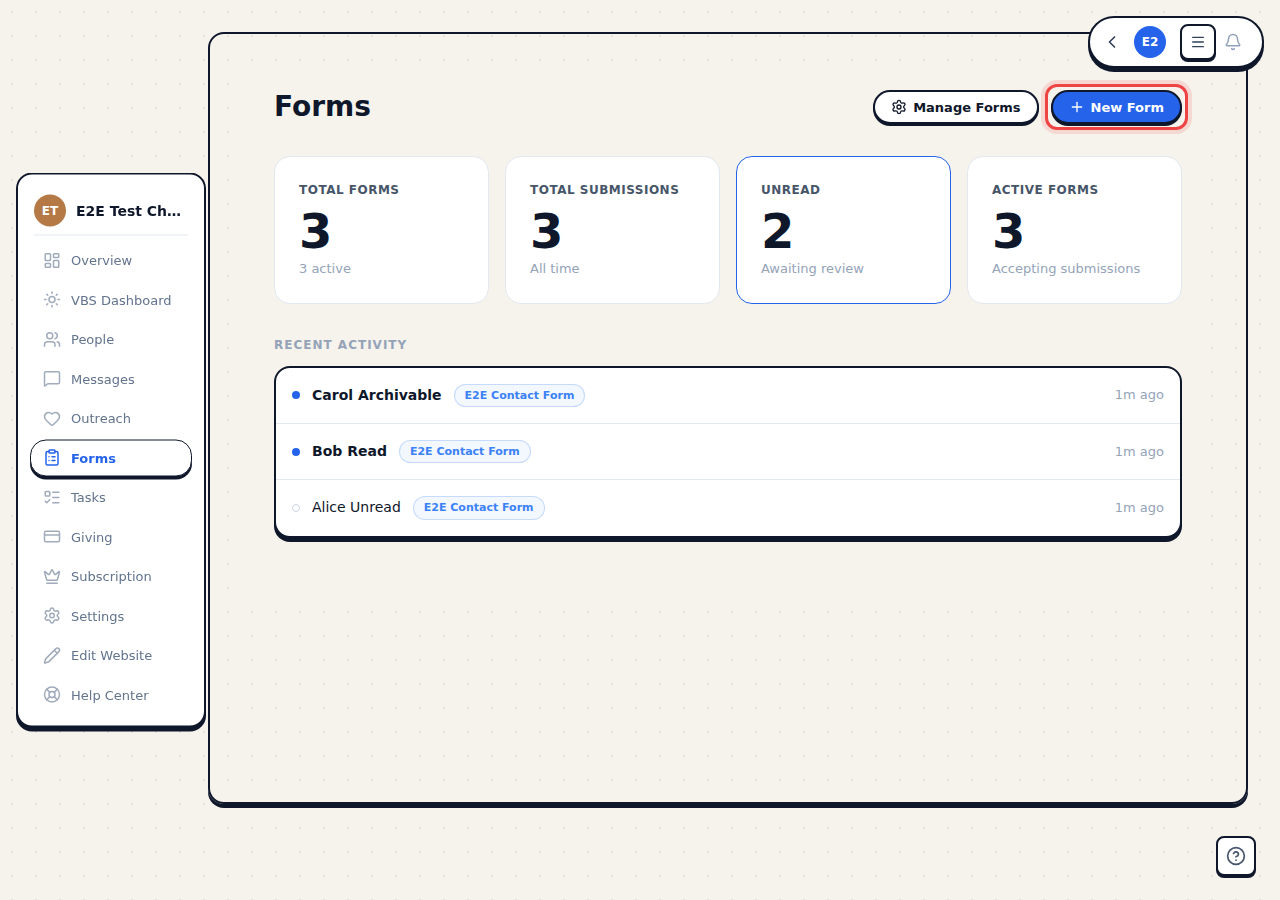1280x900 pixels.
Task: Open the hamburger menu at top right
Action: (1197, 42)
